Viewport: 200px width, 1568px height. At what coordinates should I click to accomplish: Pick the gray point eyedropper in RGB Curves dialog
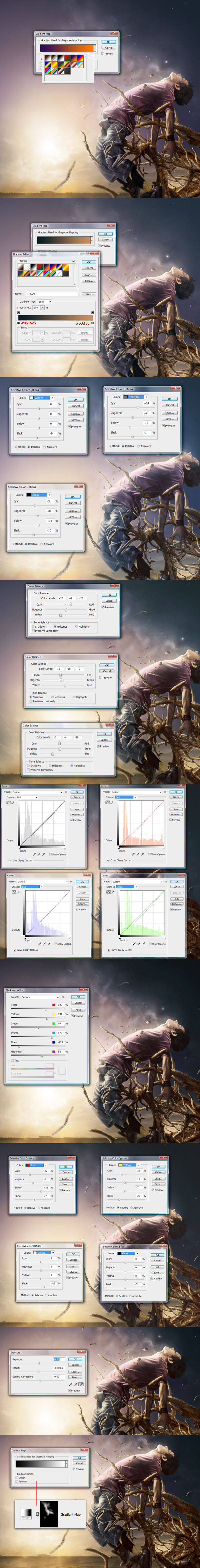click(39, 854)
